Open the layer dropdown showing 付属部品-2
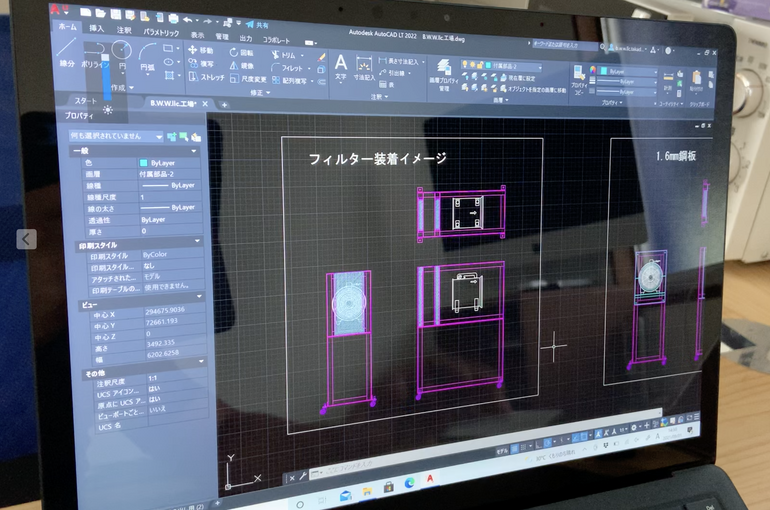Viewport: 770px width, 510px height. coord(501,65)
